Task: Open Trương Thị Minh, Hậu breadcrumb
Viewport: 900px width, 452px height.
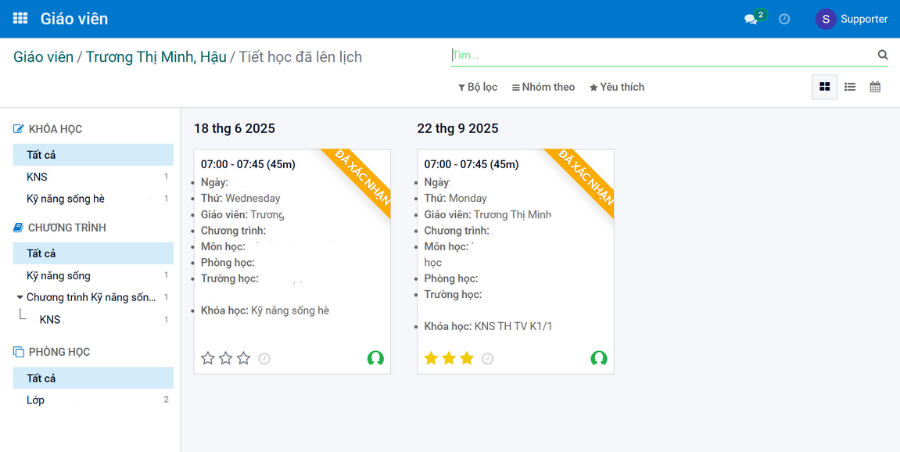Action: click(156, 57)
